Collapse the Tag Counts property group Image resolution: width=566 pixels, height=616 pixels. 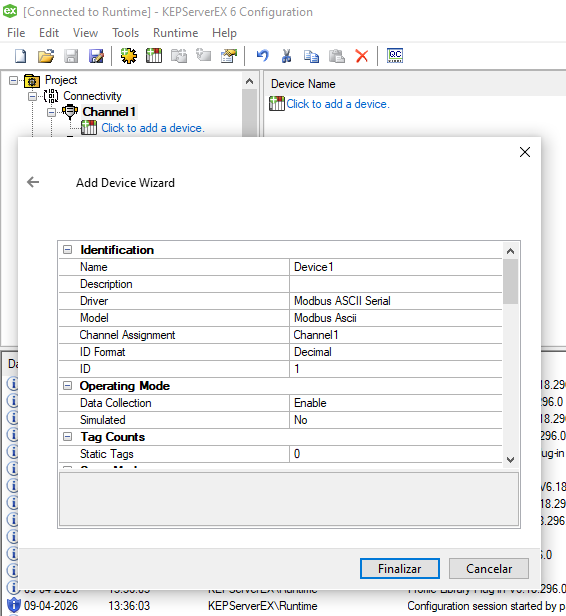click(x=68, y=436)
